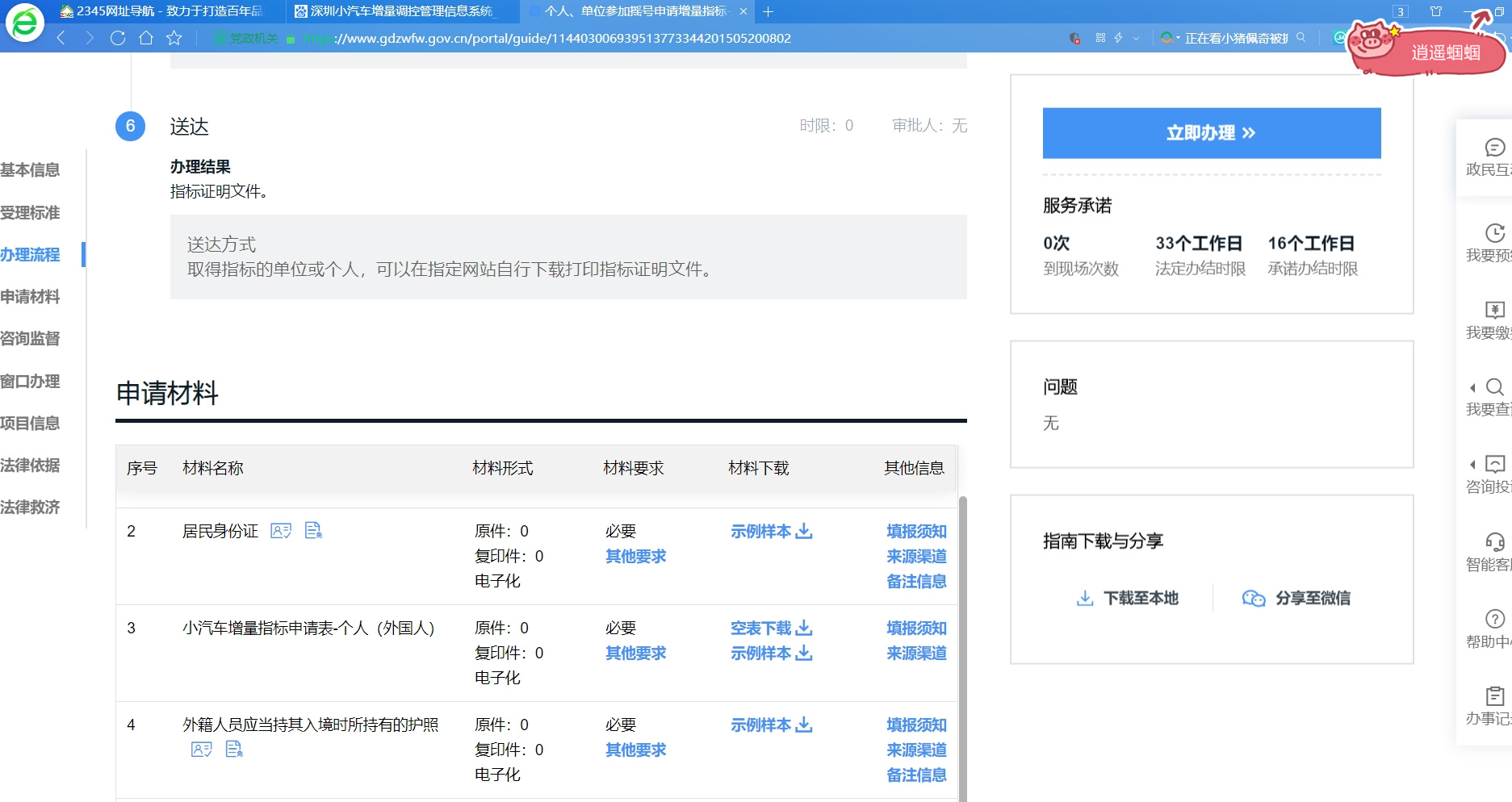Jump to 项目信息 section
The width and height of the screenshot is (1512, 802).
coord(30,424)
